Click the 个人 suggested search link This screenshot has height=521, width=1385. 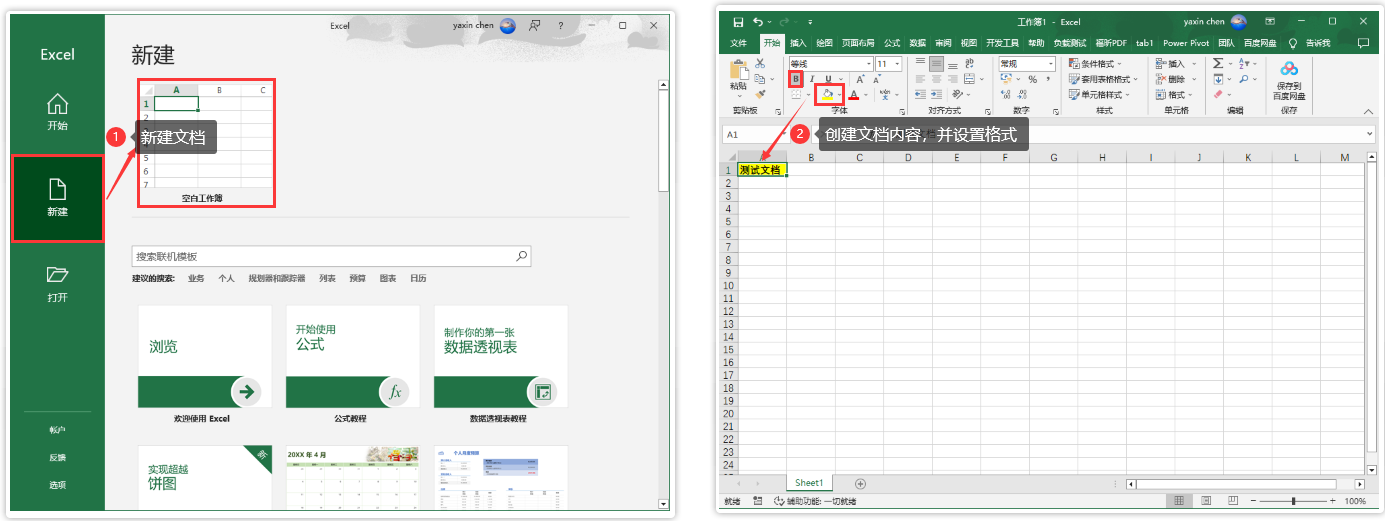click(226, 278)
